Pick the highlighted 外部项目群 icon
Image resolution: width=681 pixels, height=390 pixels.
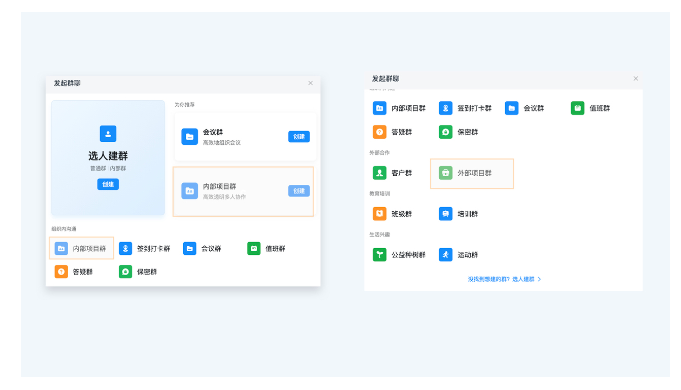446,173
